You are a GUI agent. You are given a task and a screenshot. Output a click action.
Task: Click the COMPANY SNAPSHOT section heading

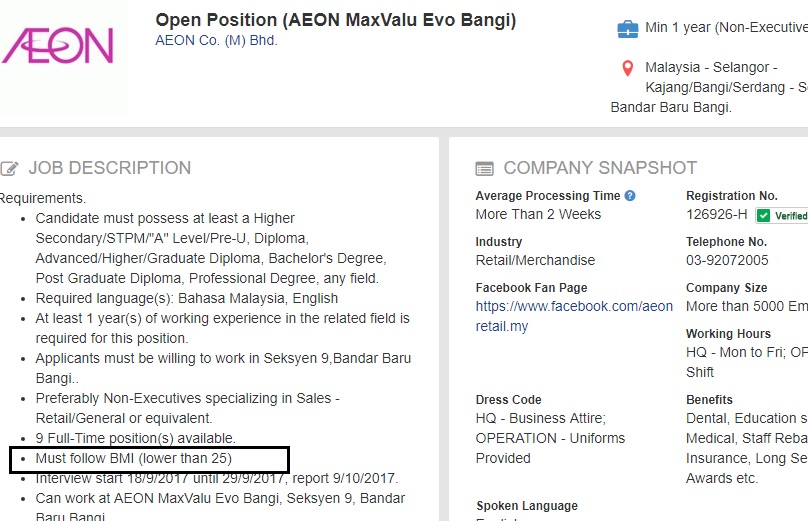(600, 168)
